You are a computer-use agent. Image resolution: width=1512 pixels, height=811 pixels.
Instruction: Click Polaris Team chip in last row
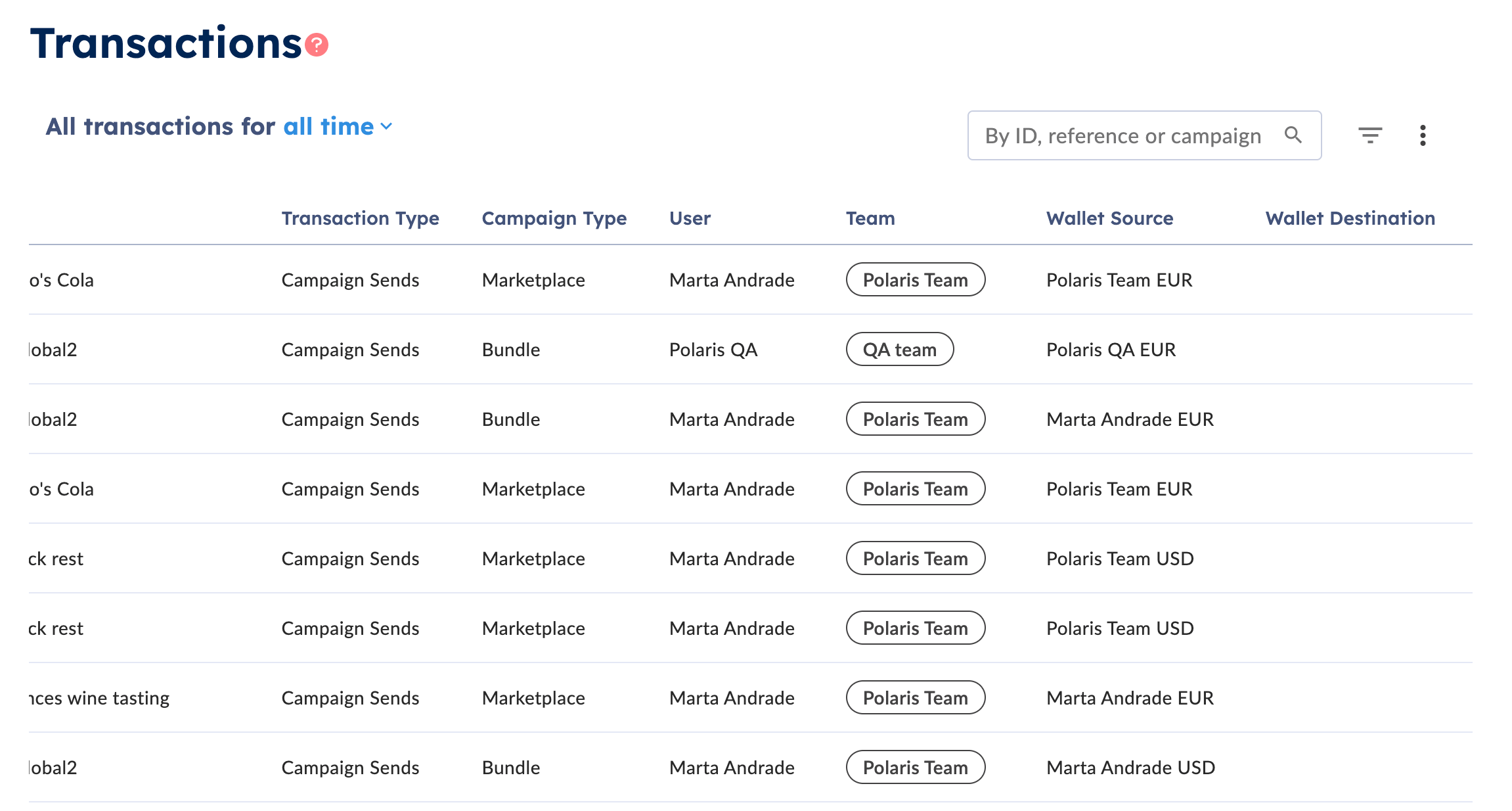click(915, 768)
